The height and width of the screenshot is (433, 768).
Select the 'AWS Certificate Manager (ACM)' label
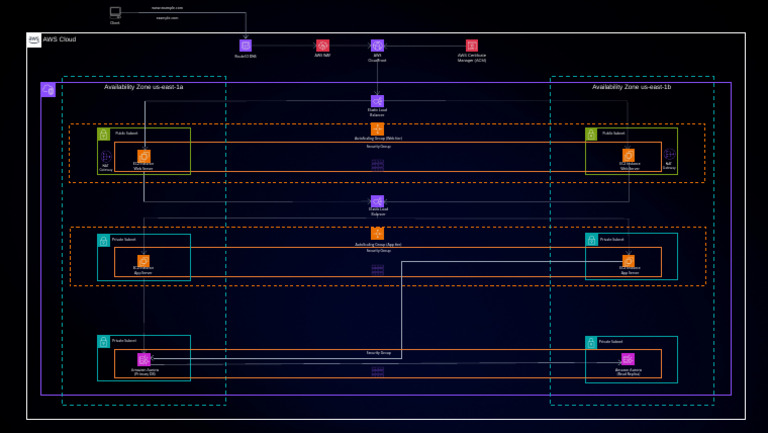tap(472, 58)
